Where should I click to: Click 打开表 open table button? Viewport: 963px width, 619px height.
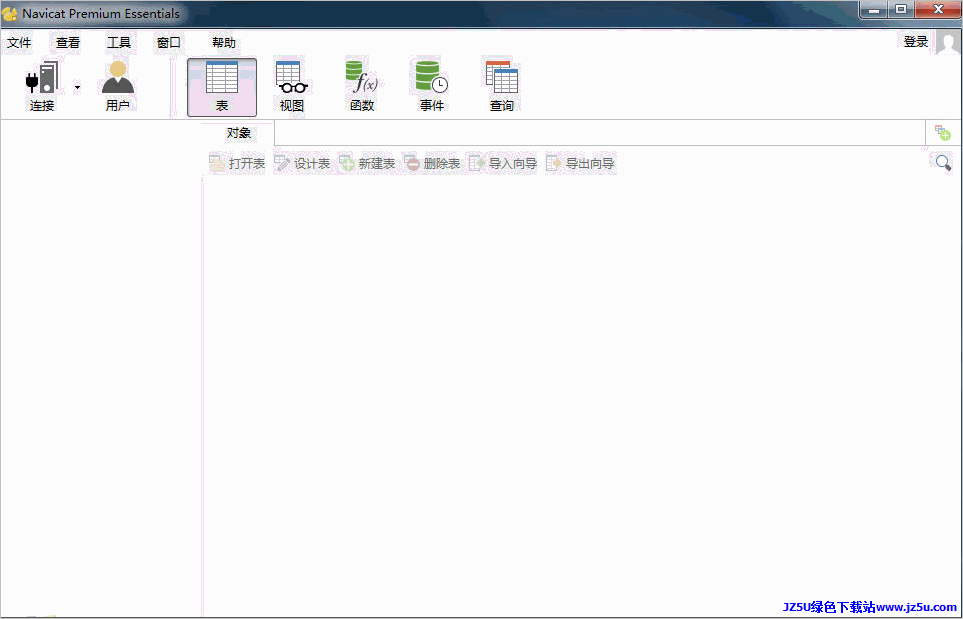pyautogui.click(x=237, y=163)
